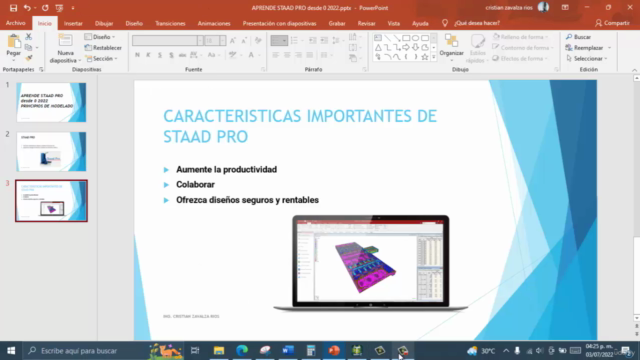Toggle Underline (S) formatting
Image resolution: width=640 pixels, height=360 pixels.
tap(160, 55)
